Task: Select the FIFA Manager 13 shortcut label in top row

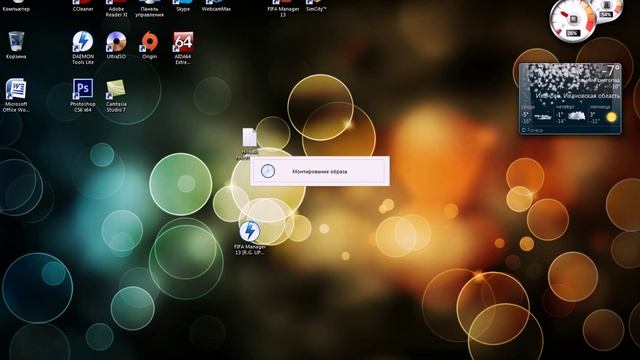Action: click(x=283, y=11)
